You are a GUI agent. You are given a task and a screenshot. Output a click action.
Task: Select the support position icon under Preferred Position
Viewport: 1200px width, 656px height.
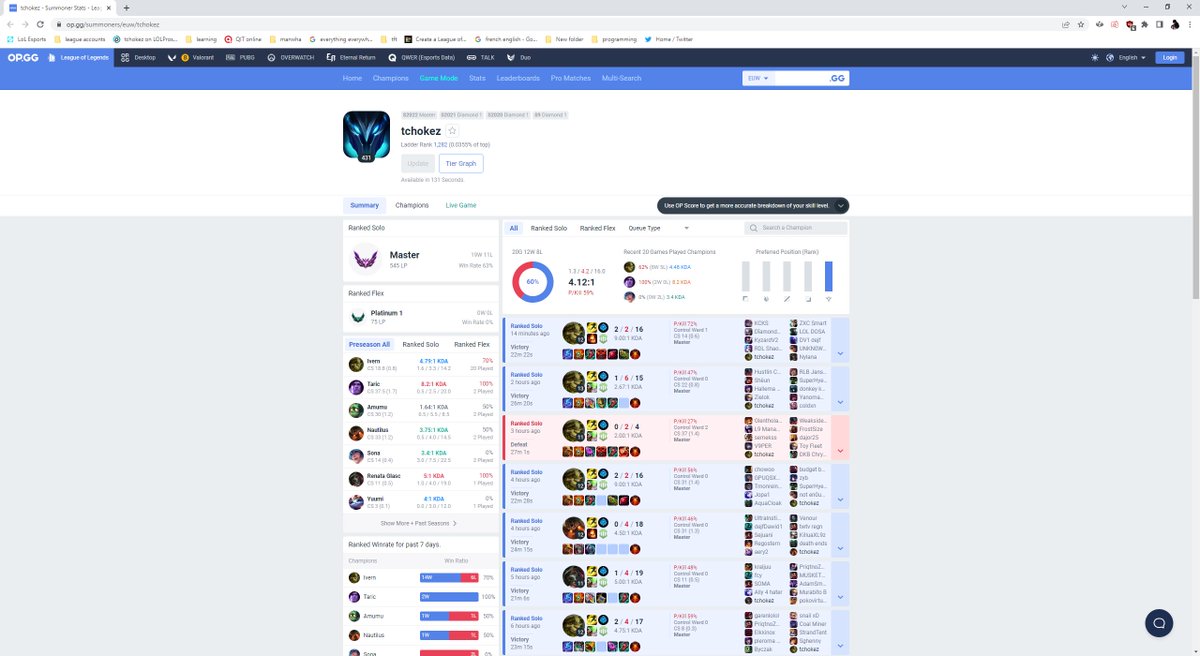tap(827, 299)
